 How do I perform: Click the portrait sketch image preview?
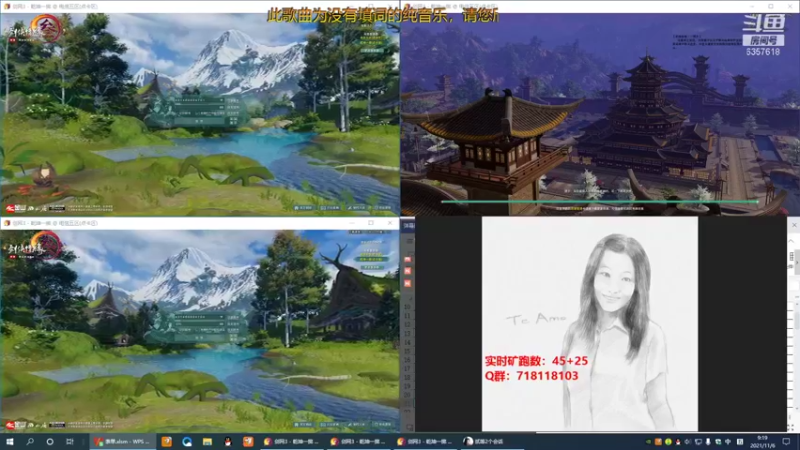pyautogui.click(x=590, y=323)
